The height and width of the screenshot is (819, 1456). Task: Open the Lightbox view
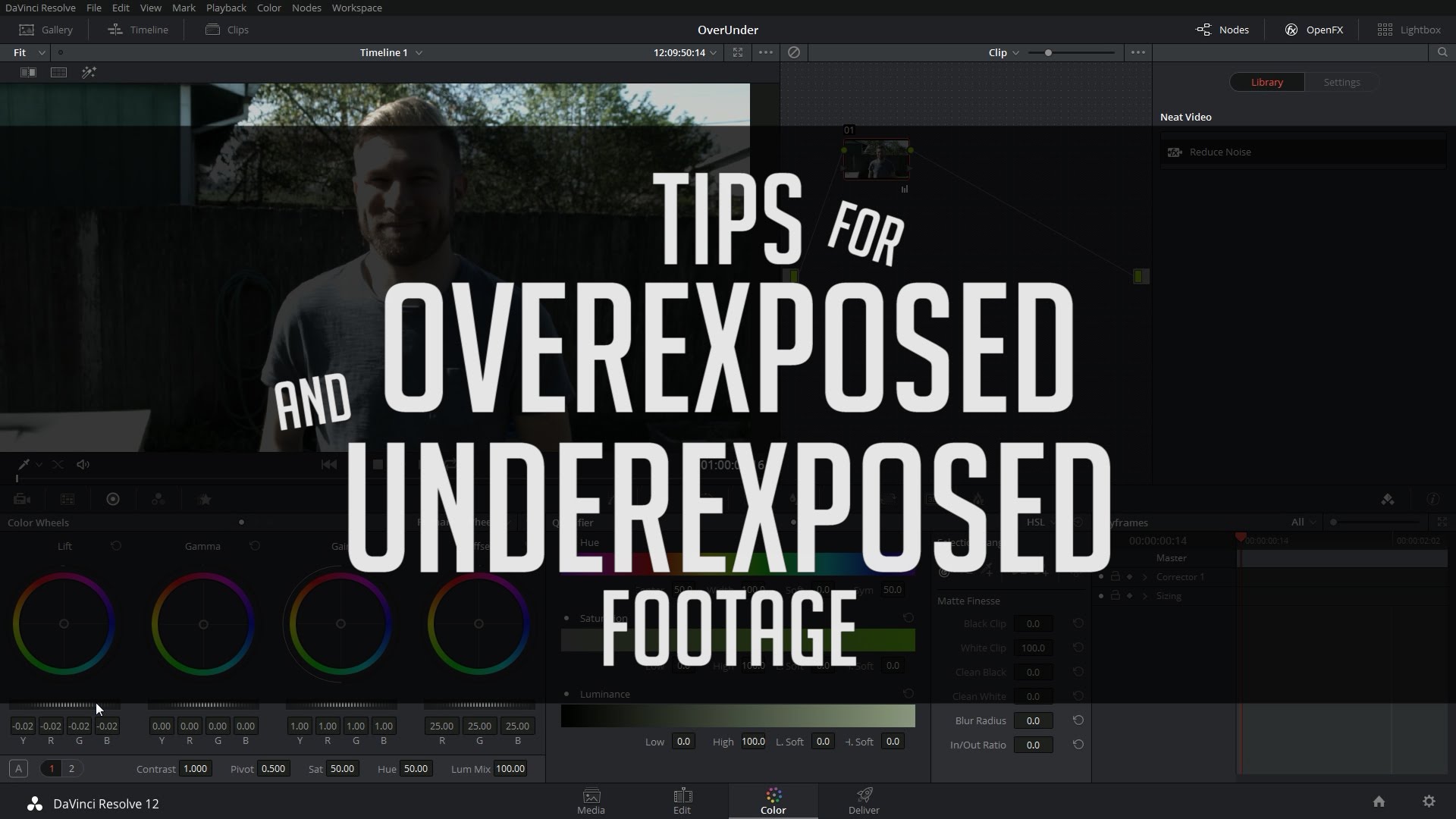tap(1409, 30)
